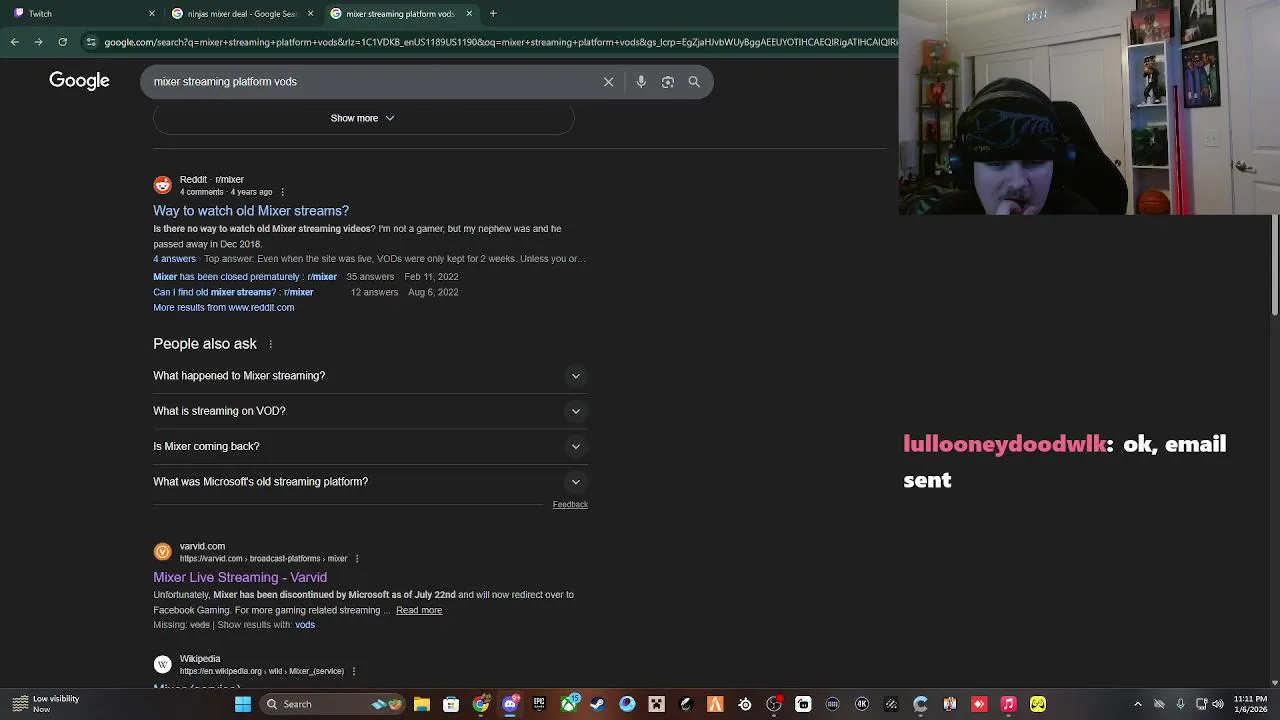1280x720 pixels.
Task: Click the Google logo
Action: 79,81
